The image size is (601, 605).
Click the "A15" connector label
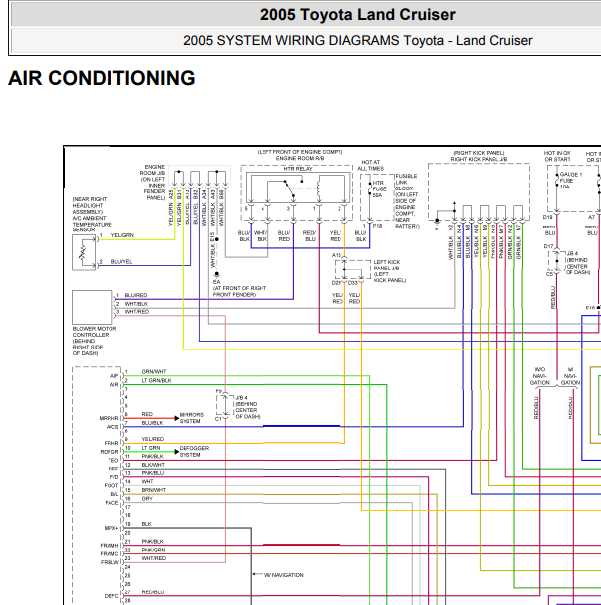coord(336,255)
